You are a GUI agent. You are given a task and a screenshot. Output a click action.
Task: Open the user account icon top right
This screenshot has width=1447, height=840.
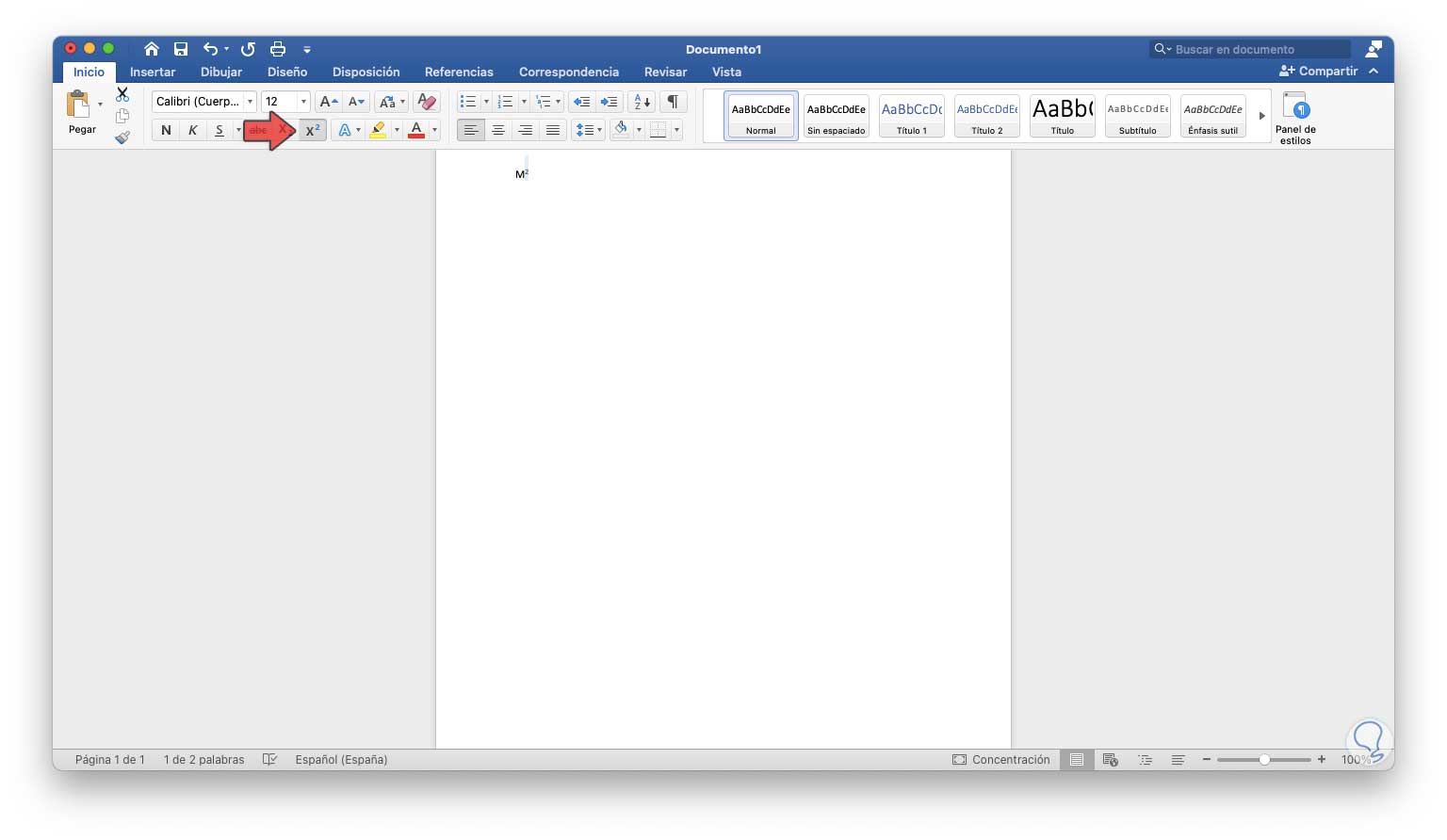(1373, 49)
